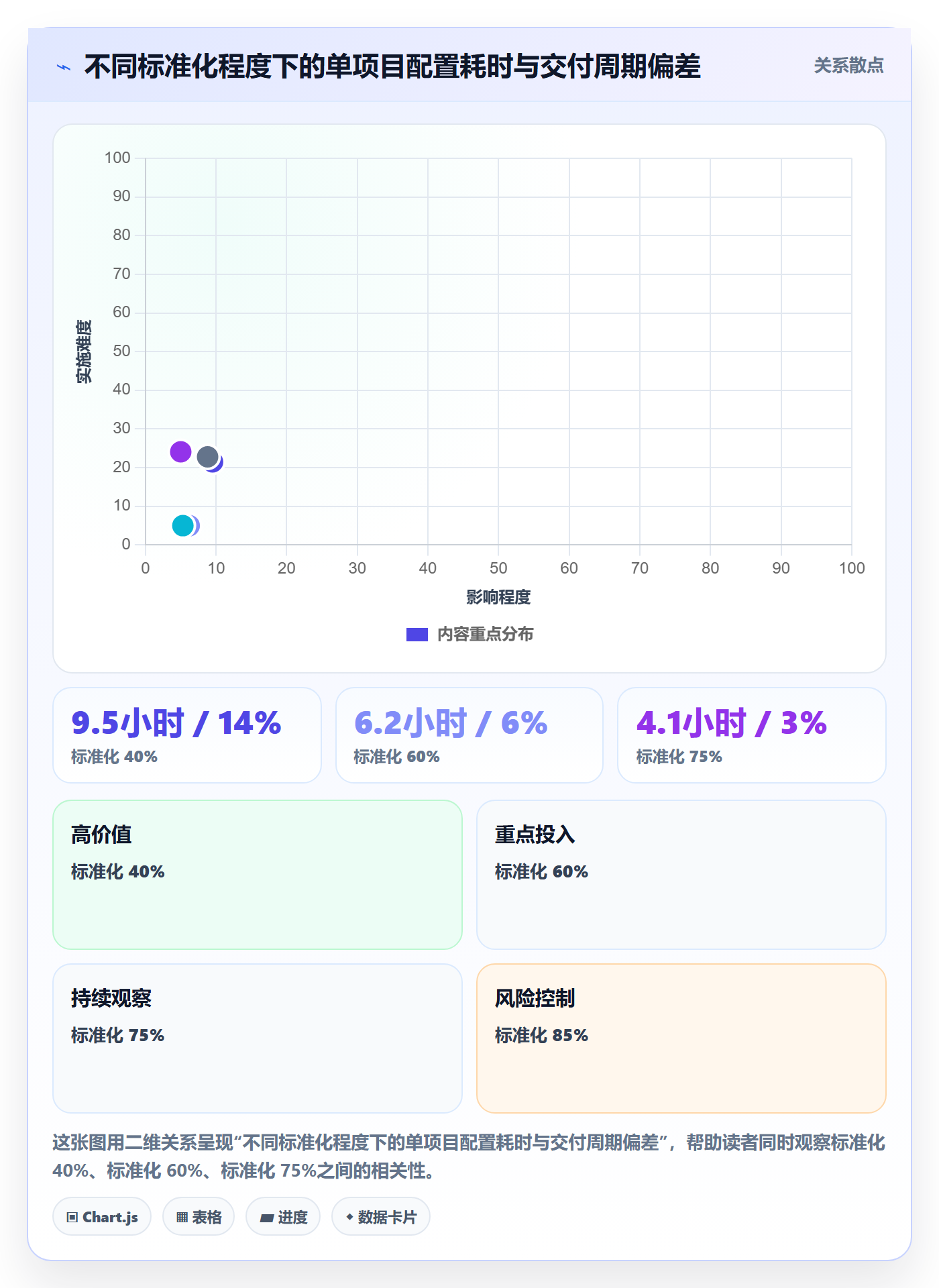Select the purple scatter point
Viewport: 939px width, 1288px height.
(180, 452)
